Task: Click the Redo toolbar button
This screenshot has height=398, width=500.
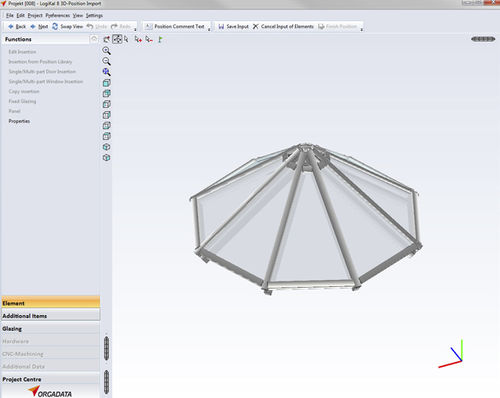Action: (x=121, y=26)
